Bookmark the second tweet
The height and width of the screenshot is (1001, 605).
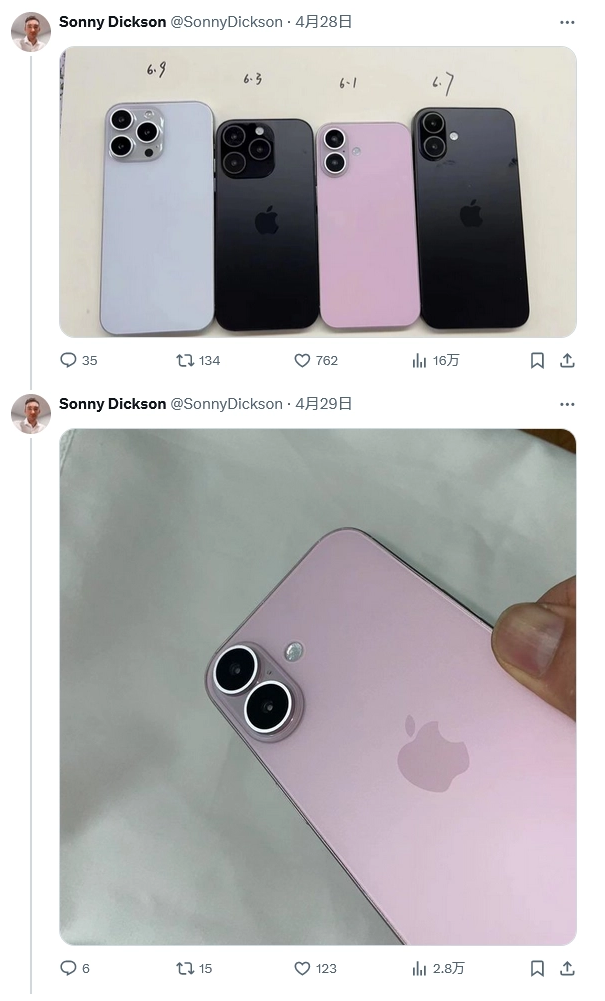pos(537,968)
